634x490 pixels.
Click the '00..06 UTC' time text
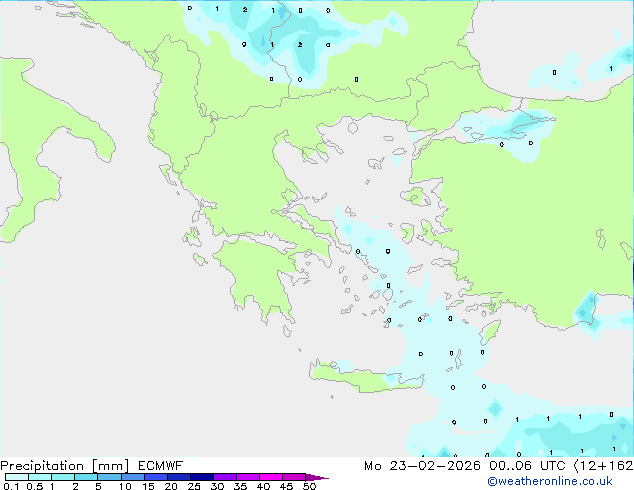[x=527, y=466]
